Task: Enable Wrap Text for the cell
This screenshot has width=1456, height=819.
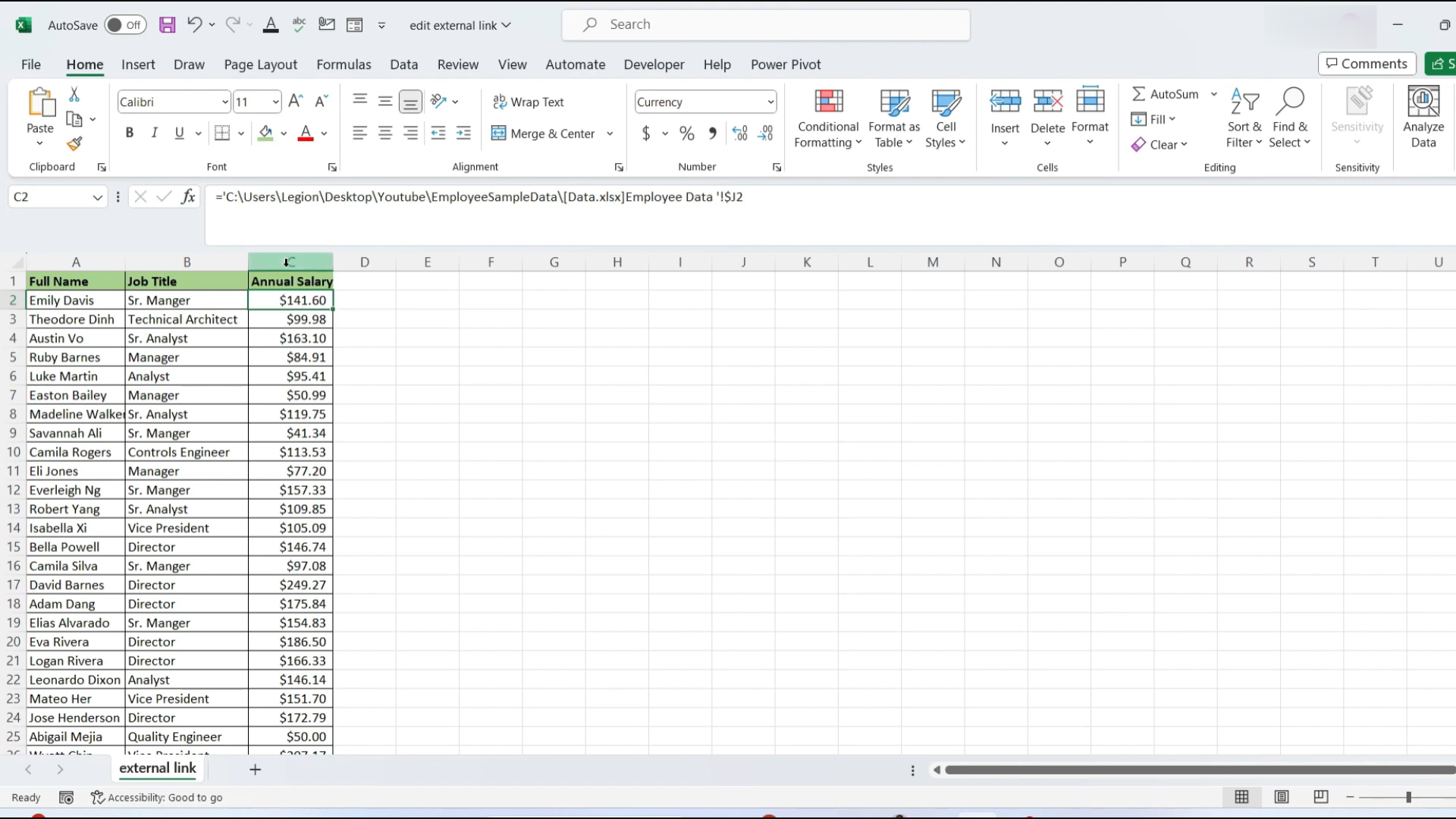Action: point(529,102)
